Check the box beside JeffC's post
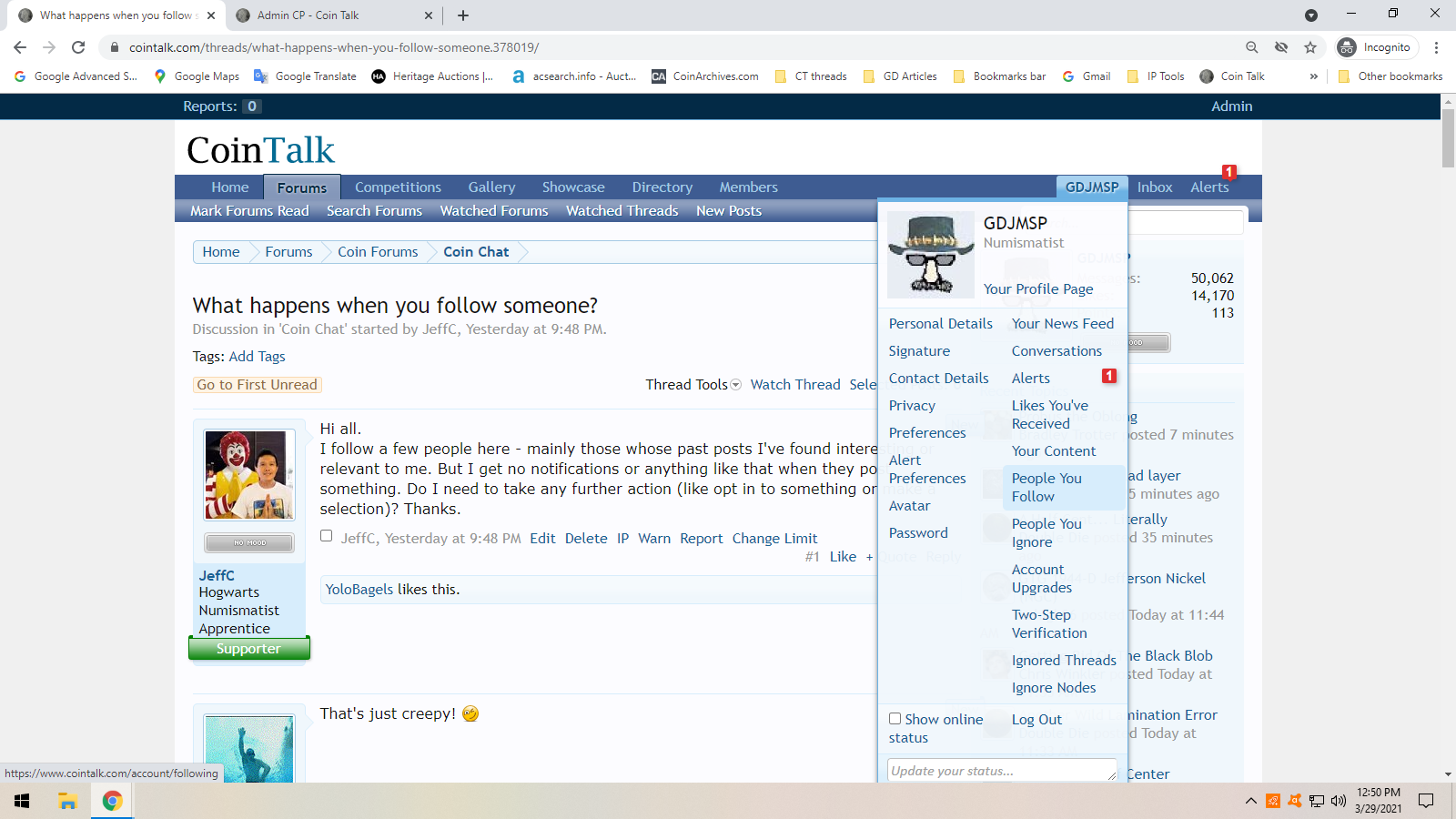1456x819 pixels. coord(327,536)
